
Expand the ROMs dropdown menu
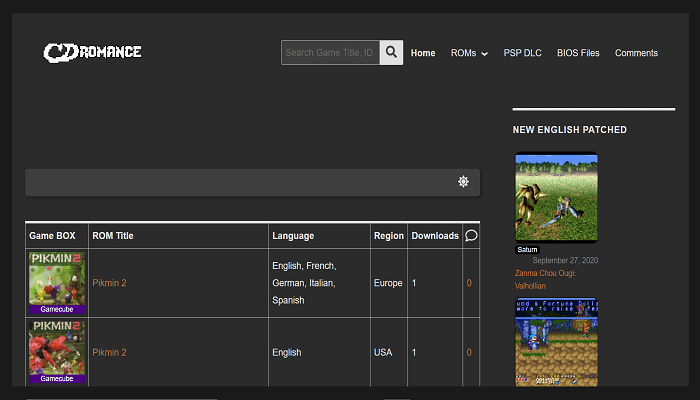(x=469, y=53)
